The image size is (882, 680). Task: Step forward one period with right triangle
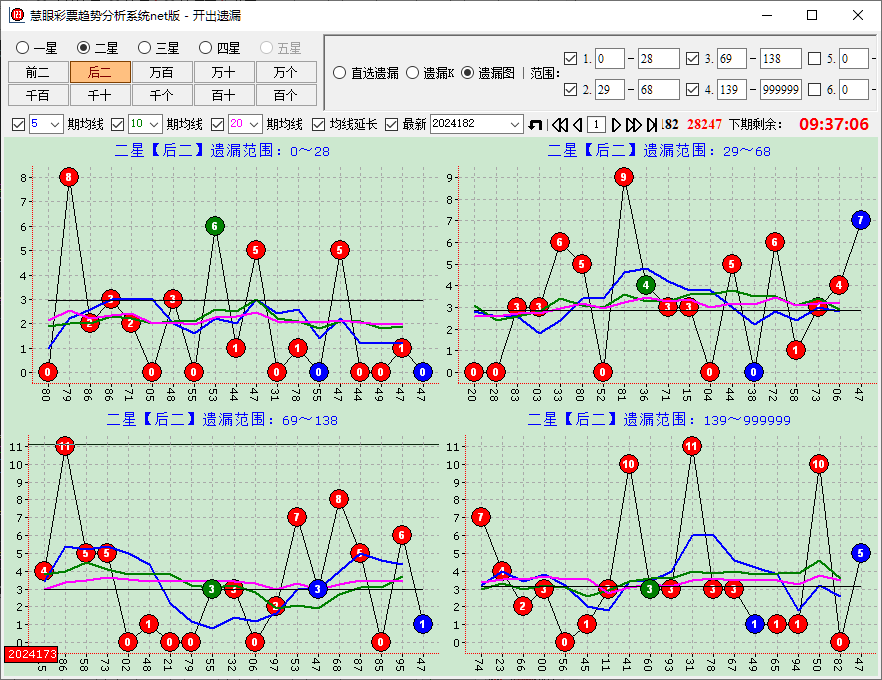click(x=616, y=124)
